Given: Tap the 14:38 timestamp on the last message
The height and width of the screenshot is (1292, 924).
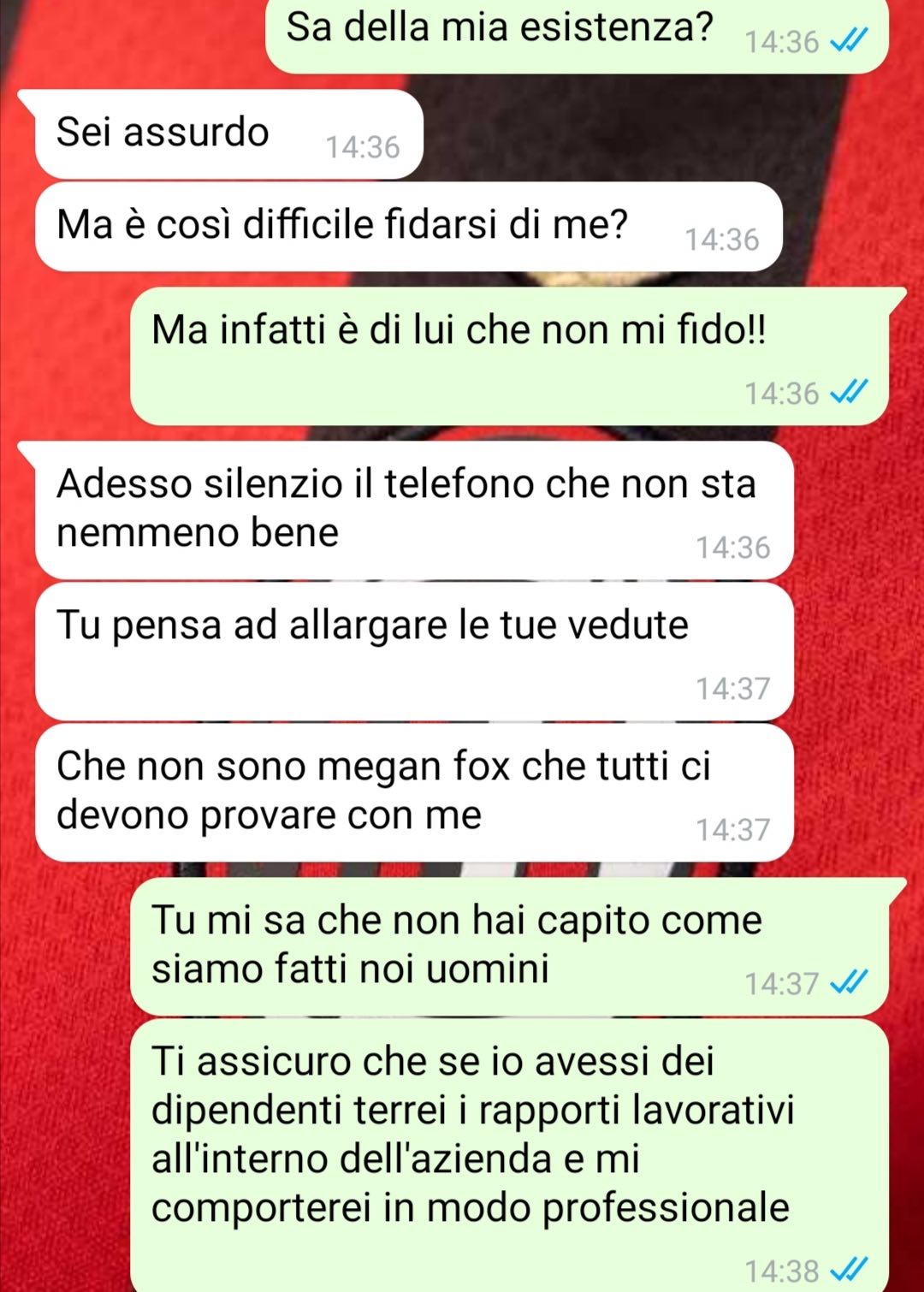Looking at the screenshot, I should click(782, 1271).
